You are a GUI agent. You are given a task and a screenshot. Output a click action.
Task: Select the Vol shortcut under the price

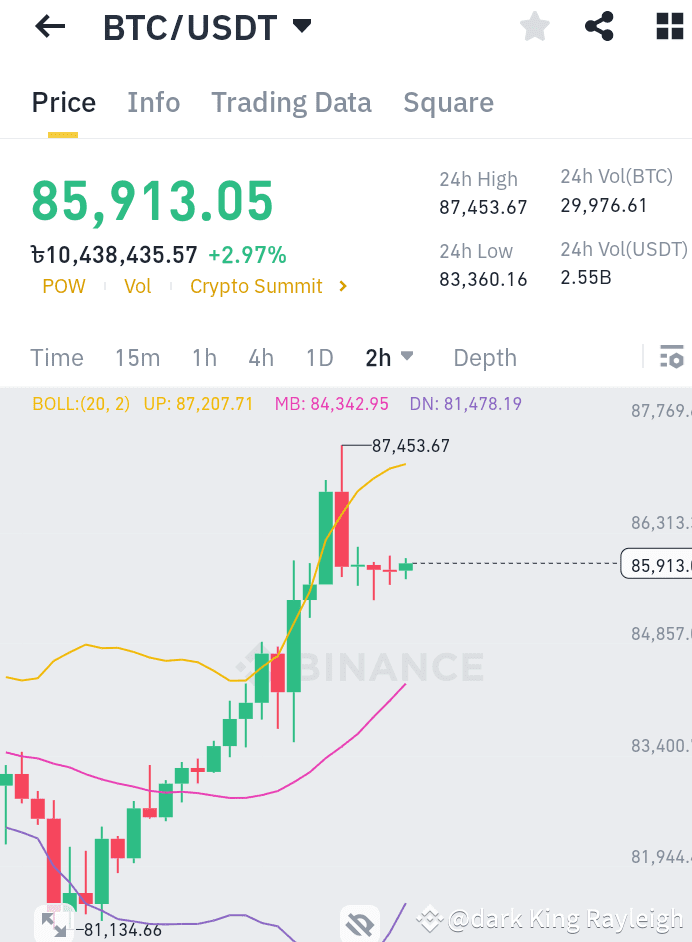click(x=137, y=286)
